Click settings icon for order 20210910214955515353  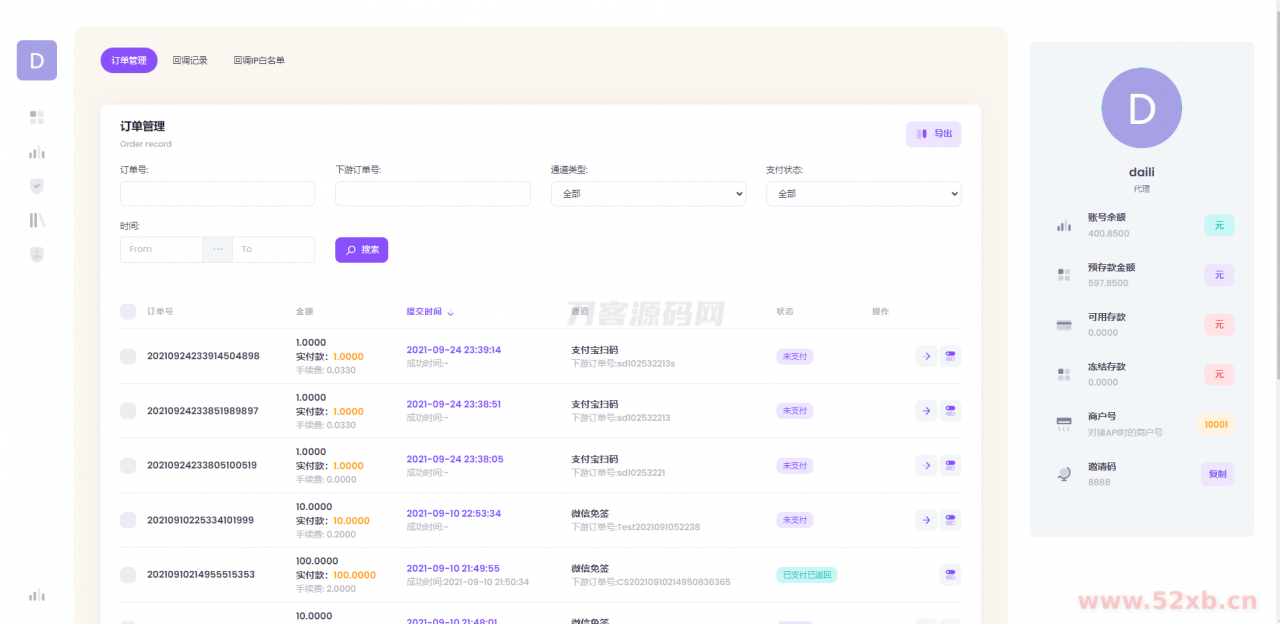coord(950,574)
